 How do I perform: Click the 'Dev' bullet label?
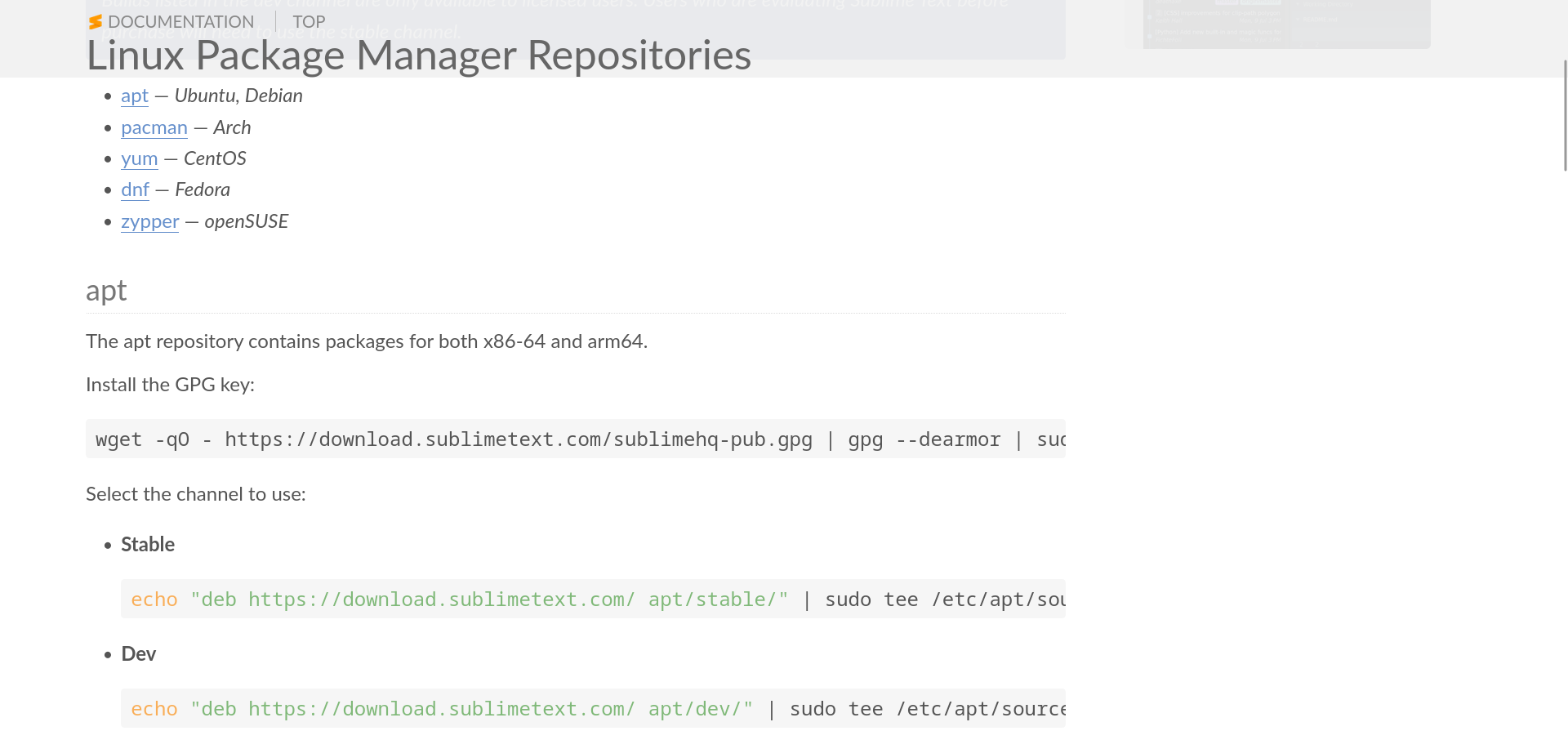point(138,653)
